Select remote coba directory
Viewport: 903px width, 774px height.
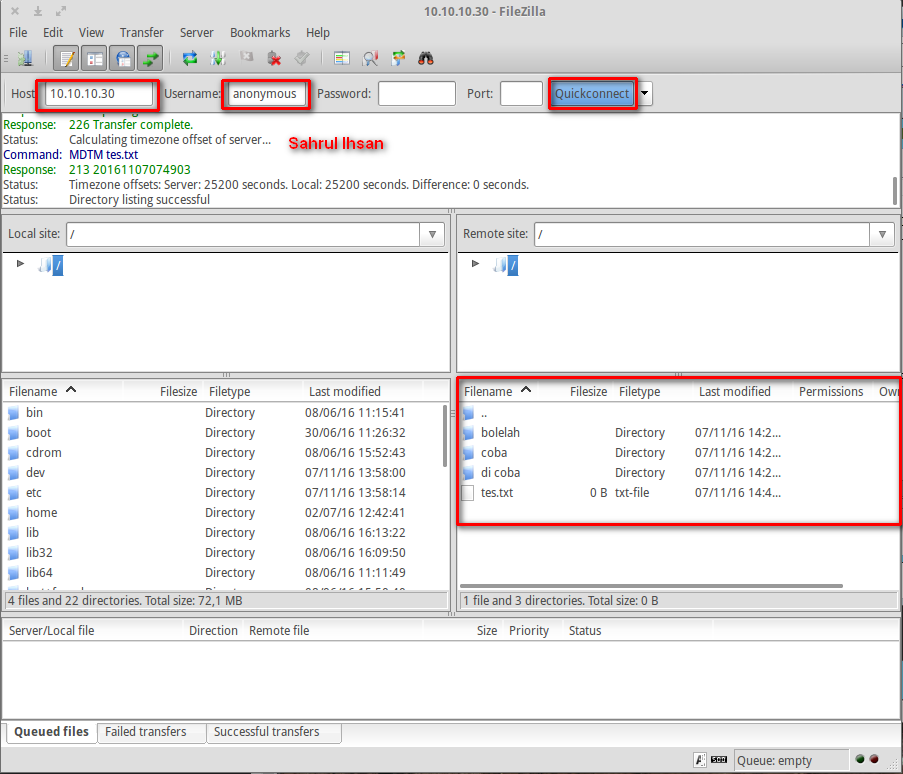click(x=678, y=453)
